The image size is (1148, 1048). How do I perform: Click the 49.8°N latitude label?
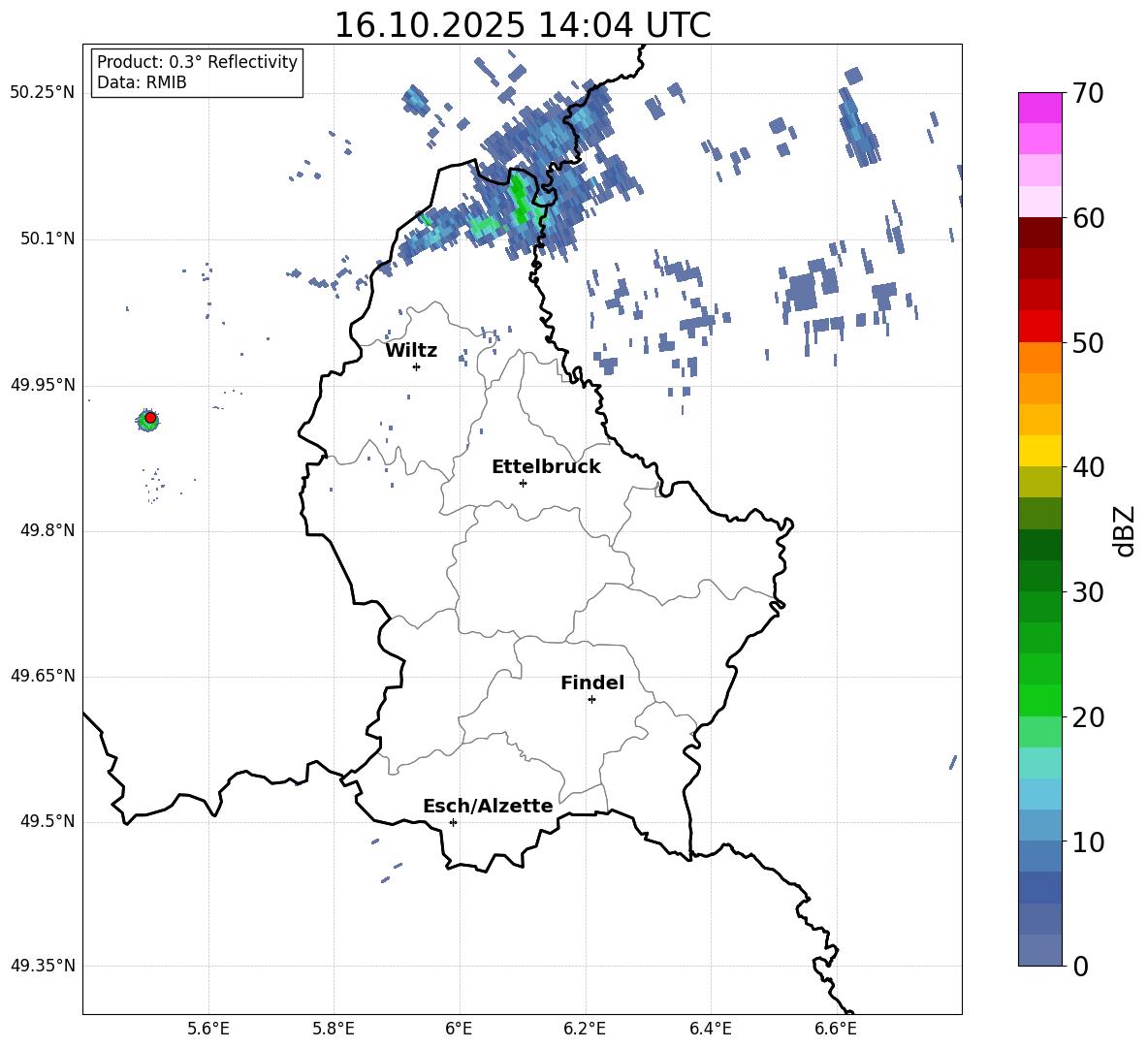pos(48,530)
